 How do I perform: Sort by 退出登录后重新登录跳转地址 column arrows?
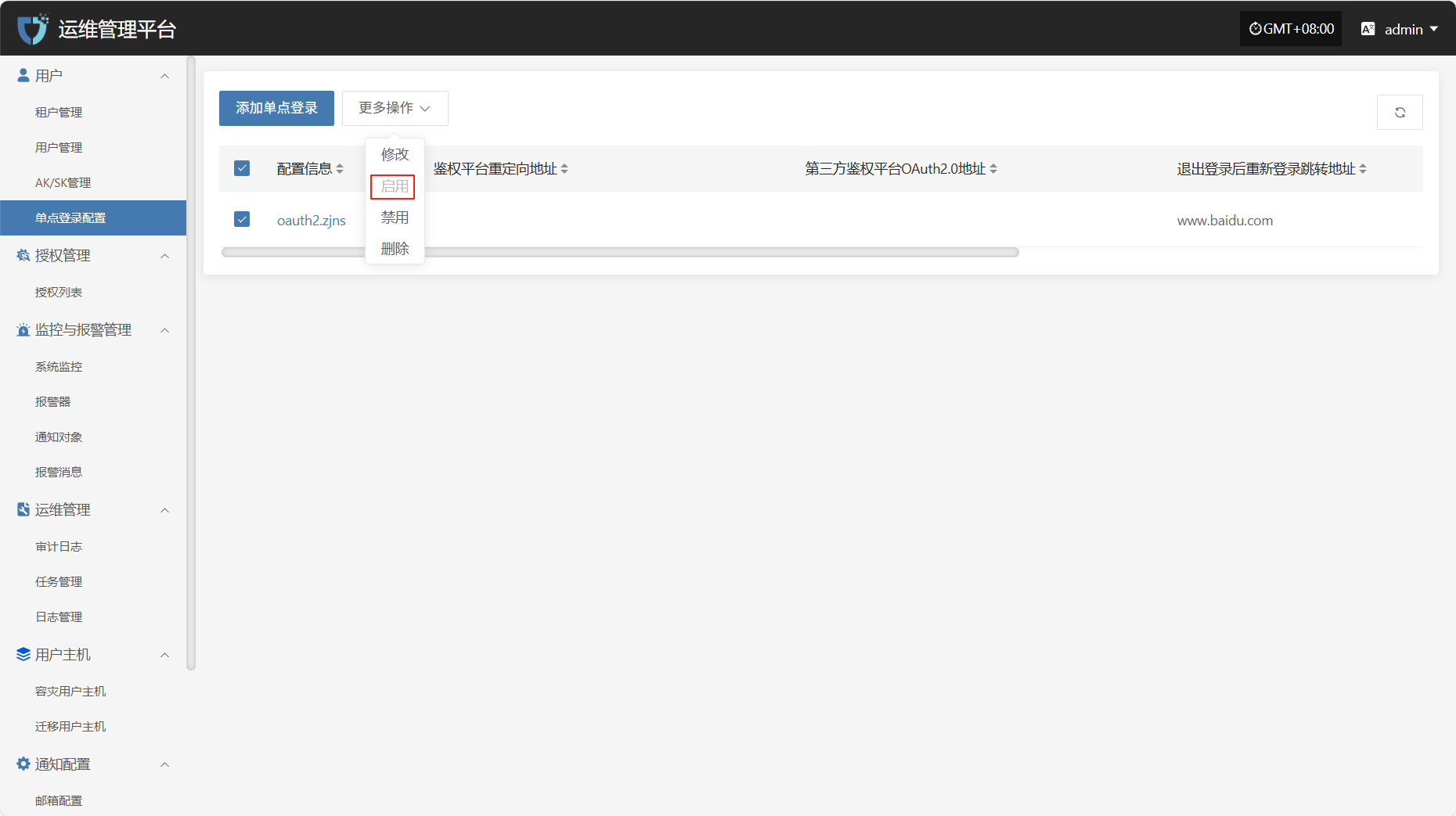[1363, 168]
